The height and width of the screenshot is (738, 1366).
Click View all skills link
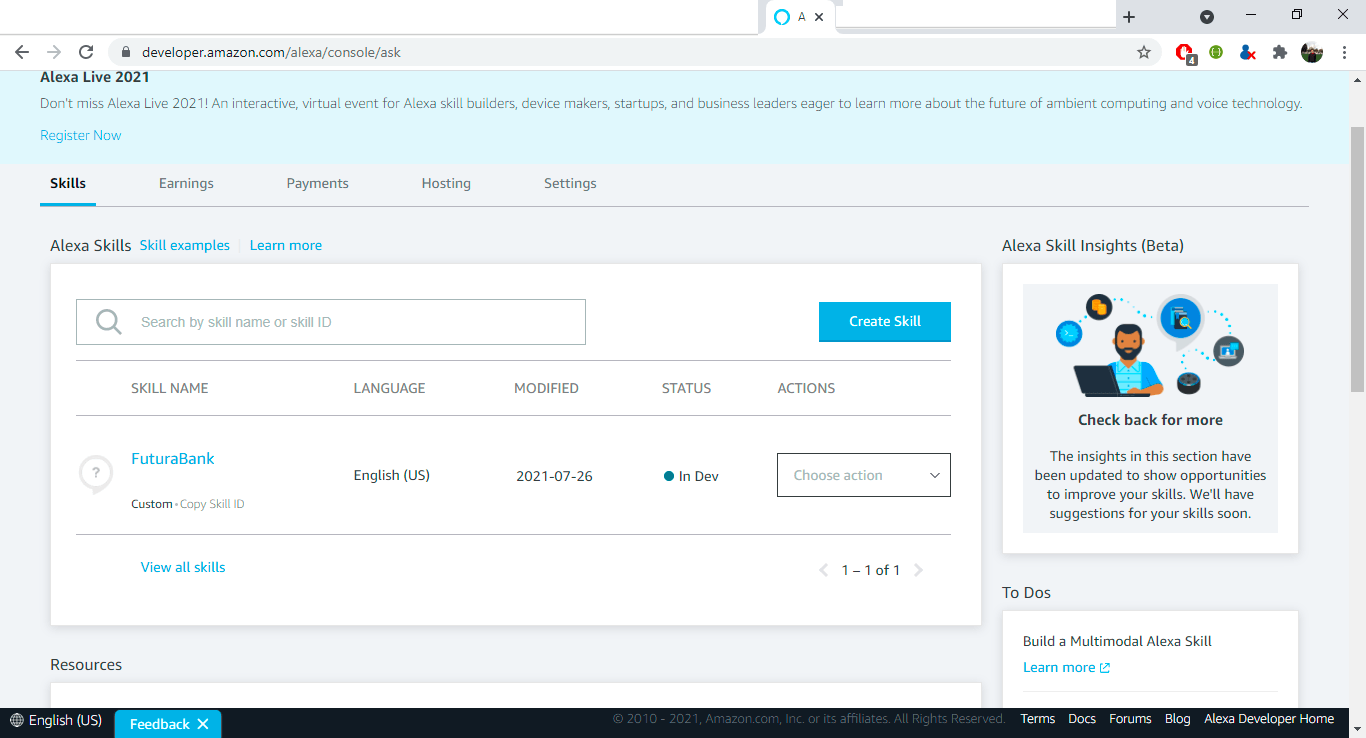click(x=183, y=567)
